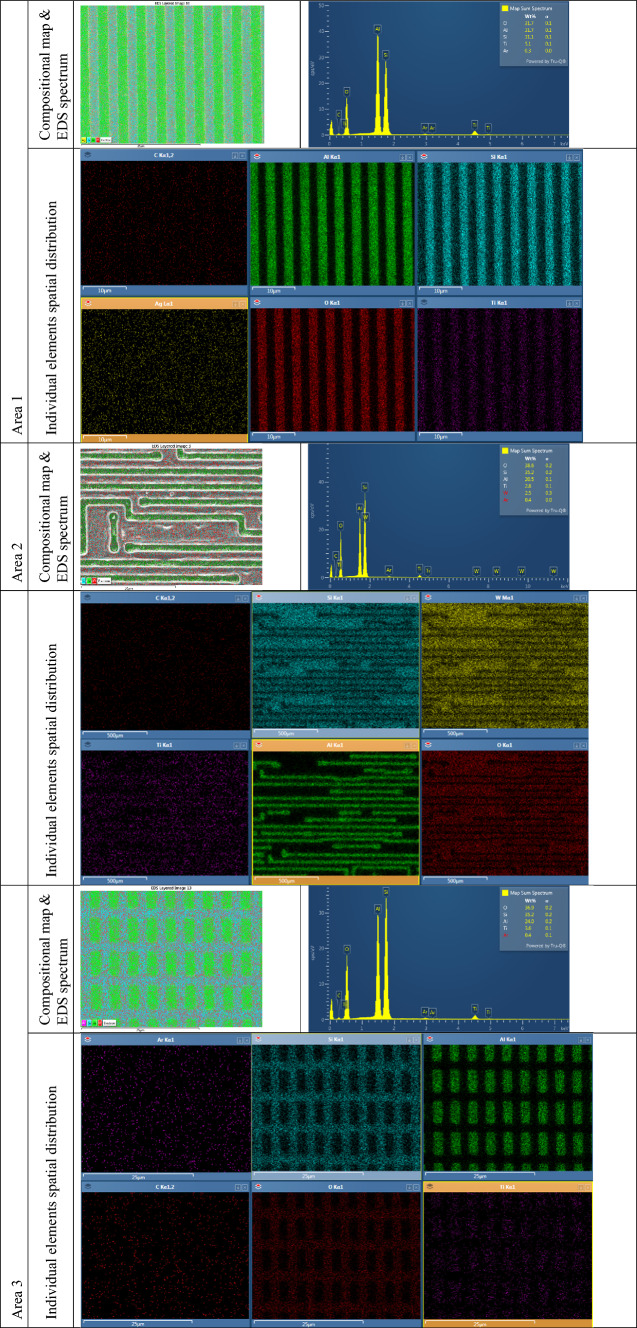Click the Area 2 yellow W Mα1 map
The image size is (637, 1328).
(505, 665)
